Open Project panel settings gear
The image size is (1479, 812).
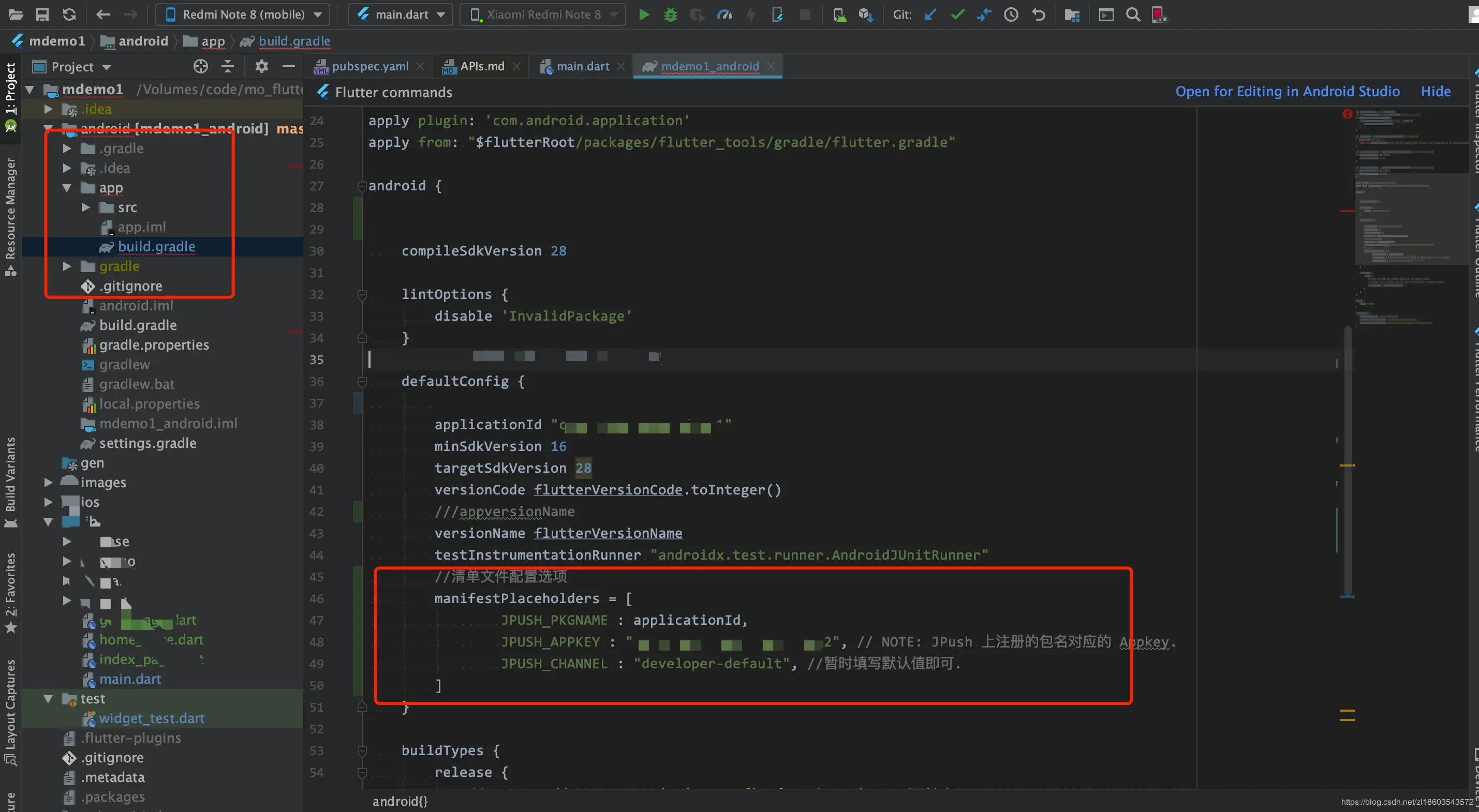261,67
